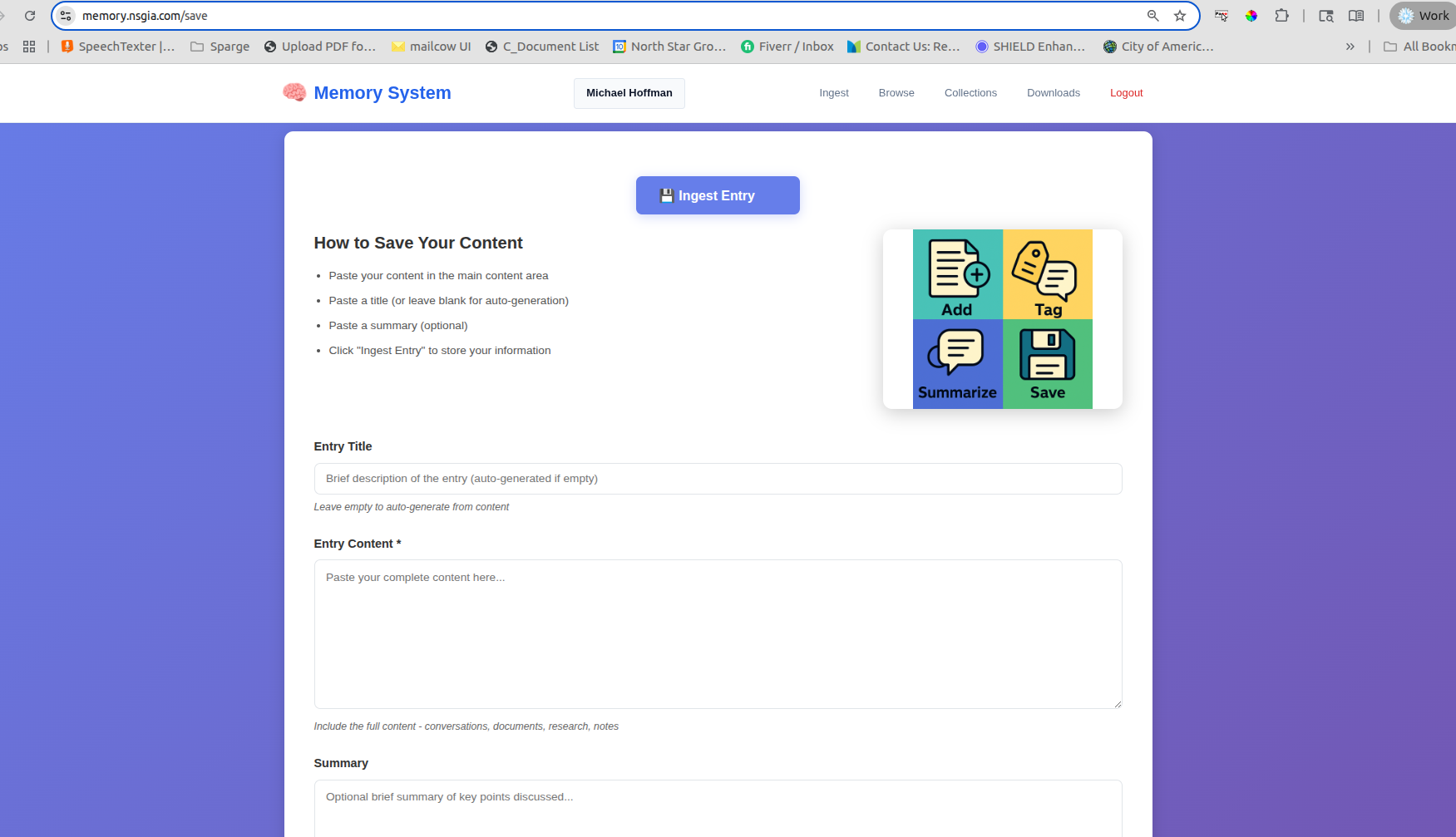The width and height of the screenshot is (1456, 837).
Task: Click the Ingest Entry button
Action: tap(718, 195)
